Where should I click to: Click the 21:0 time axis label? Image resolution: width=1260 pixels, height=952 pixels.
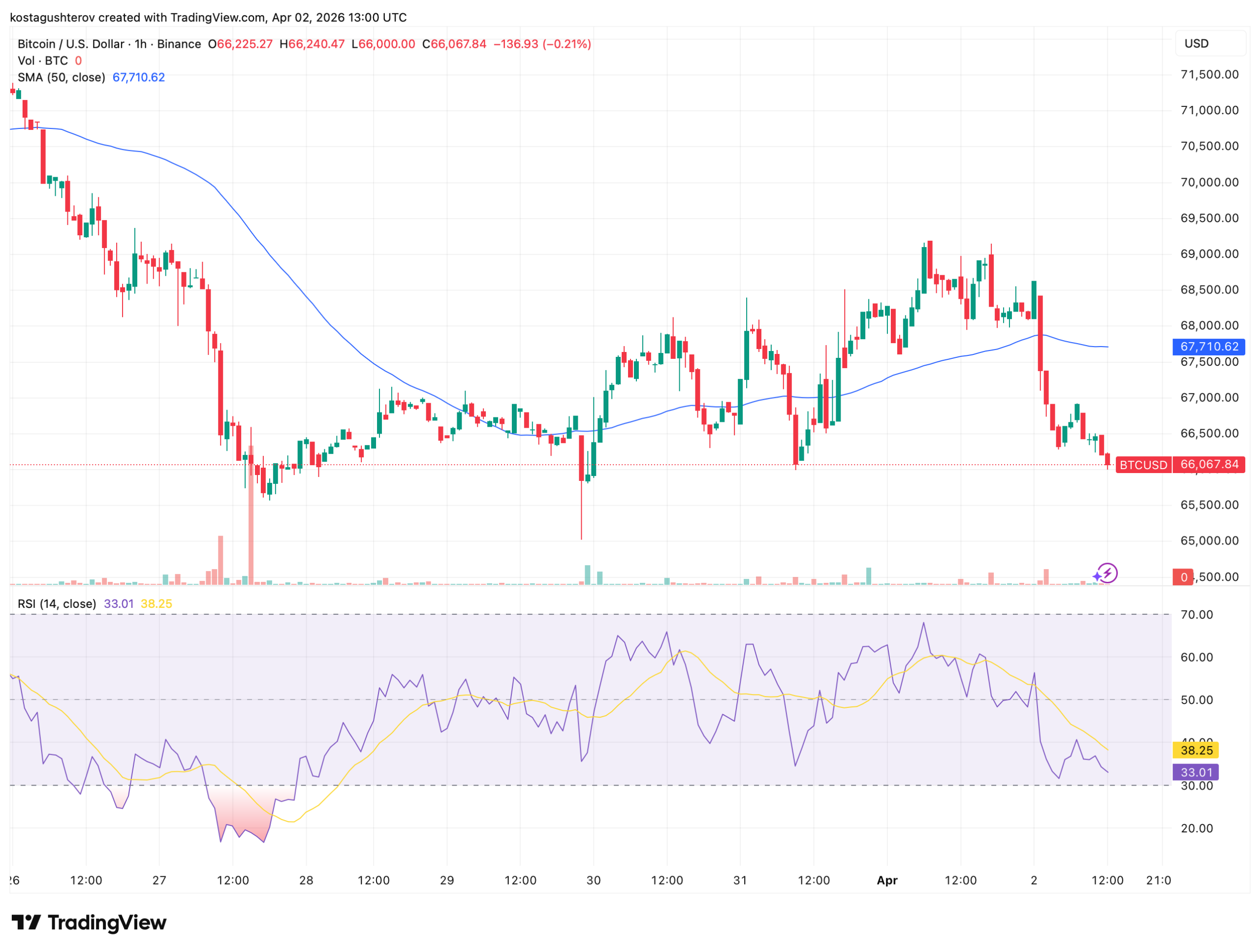click(x=1158, y=880)
